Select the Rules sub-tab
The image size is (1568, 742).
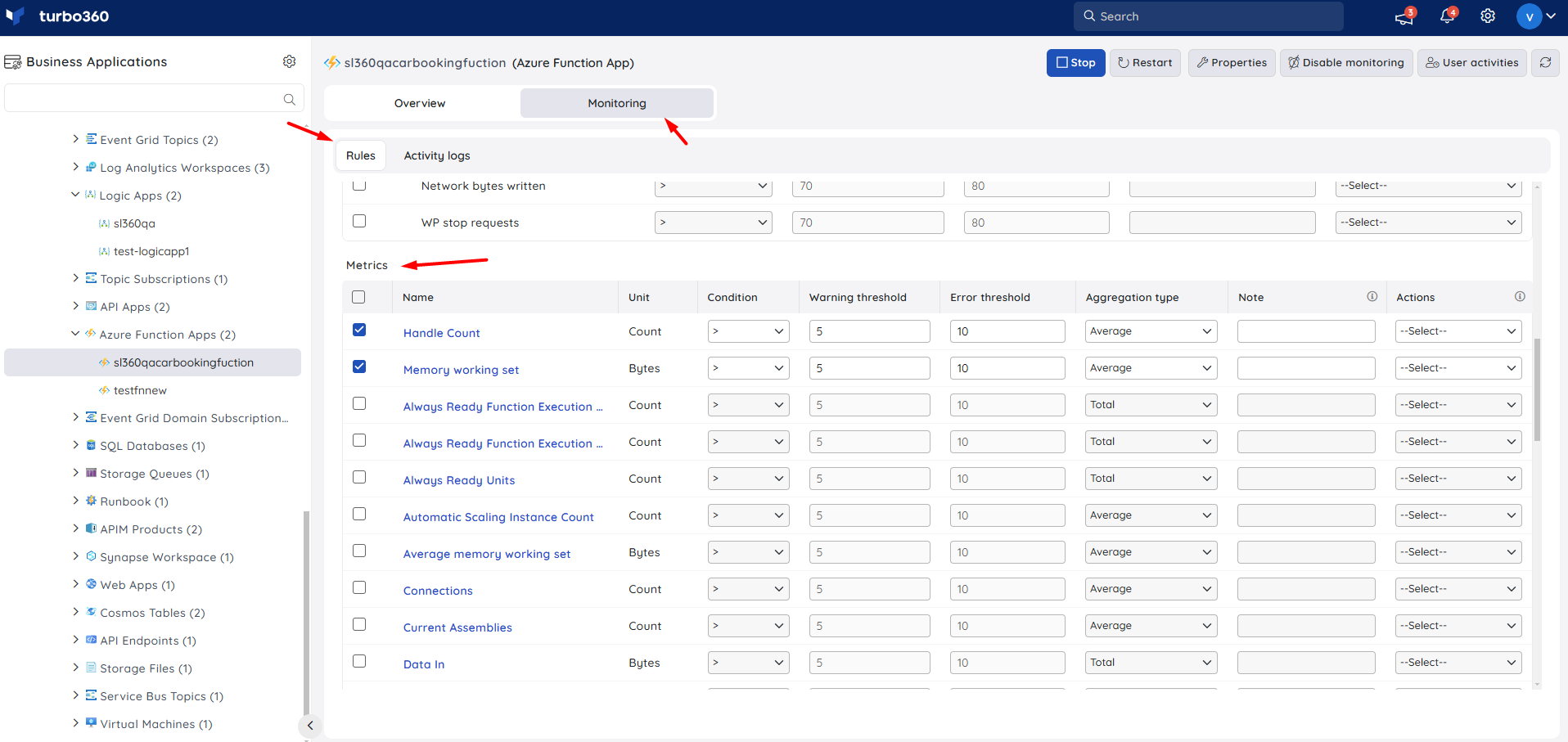point(361,155)
